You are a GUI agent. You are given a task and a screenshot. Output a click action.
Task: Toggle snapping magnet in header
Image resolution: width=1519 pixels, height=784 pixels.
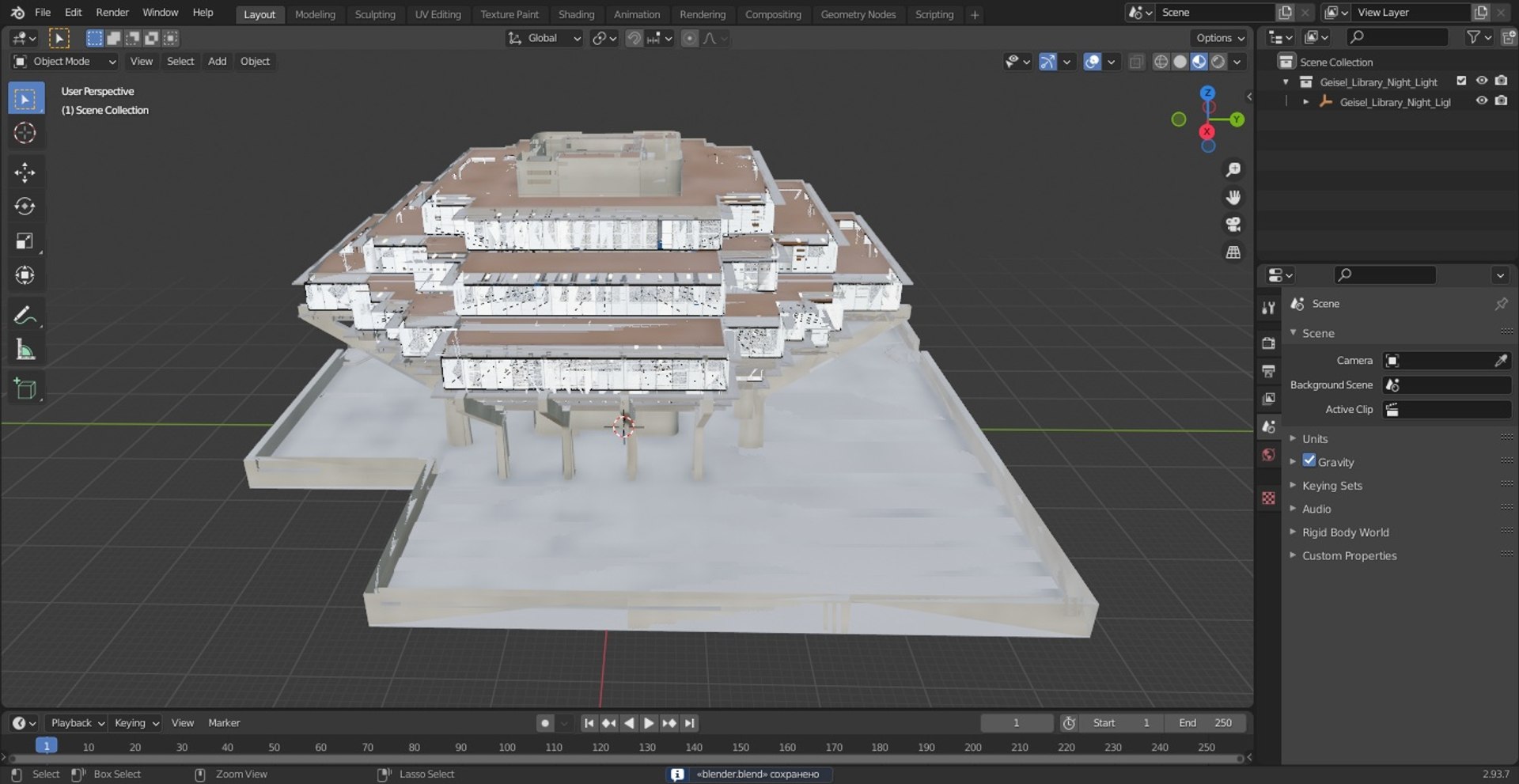(x=634, y=38)
